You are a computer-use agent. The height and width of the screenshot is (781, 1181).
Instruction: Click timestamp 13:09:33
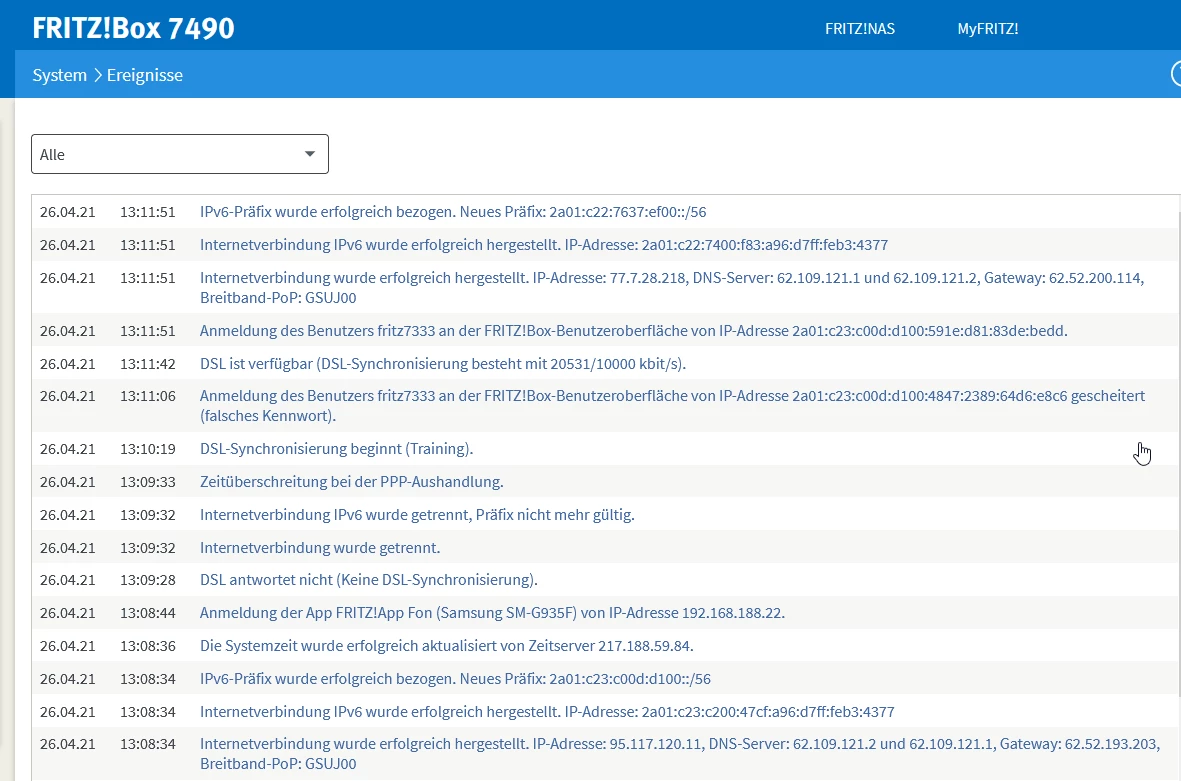[x=148, y=482]
